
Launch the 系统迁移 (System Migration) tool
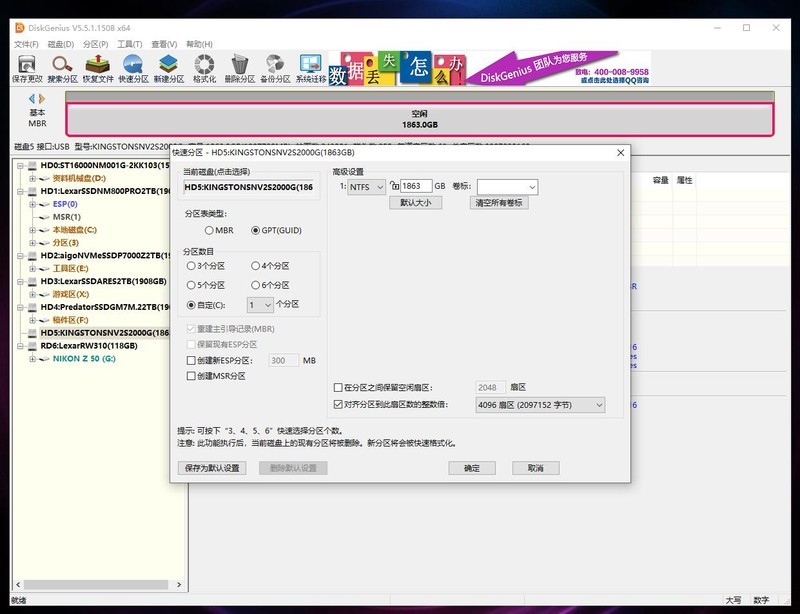pyautogui.click(x=311, y=68)
